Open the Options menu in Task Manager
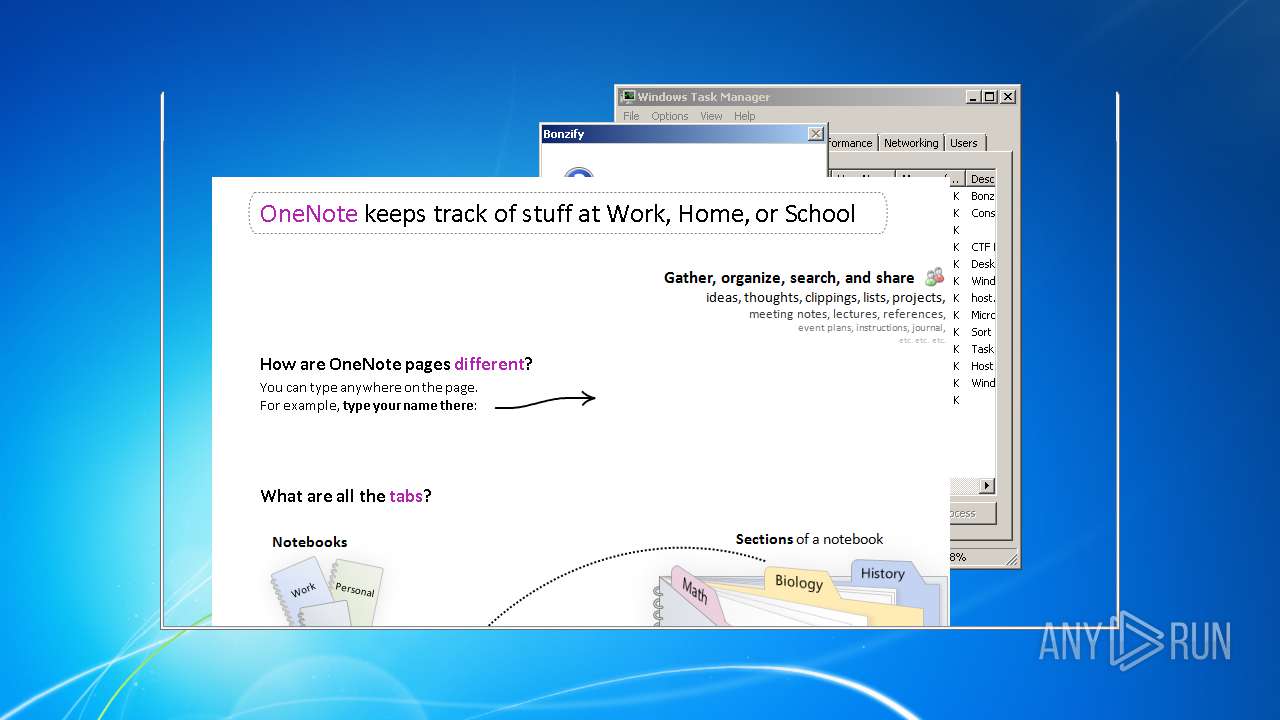This screenshot has width=1280, height=720. [x=669, y=116]
